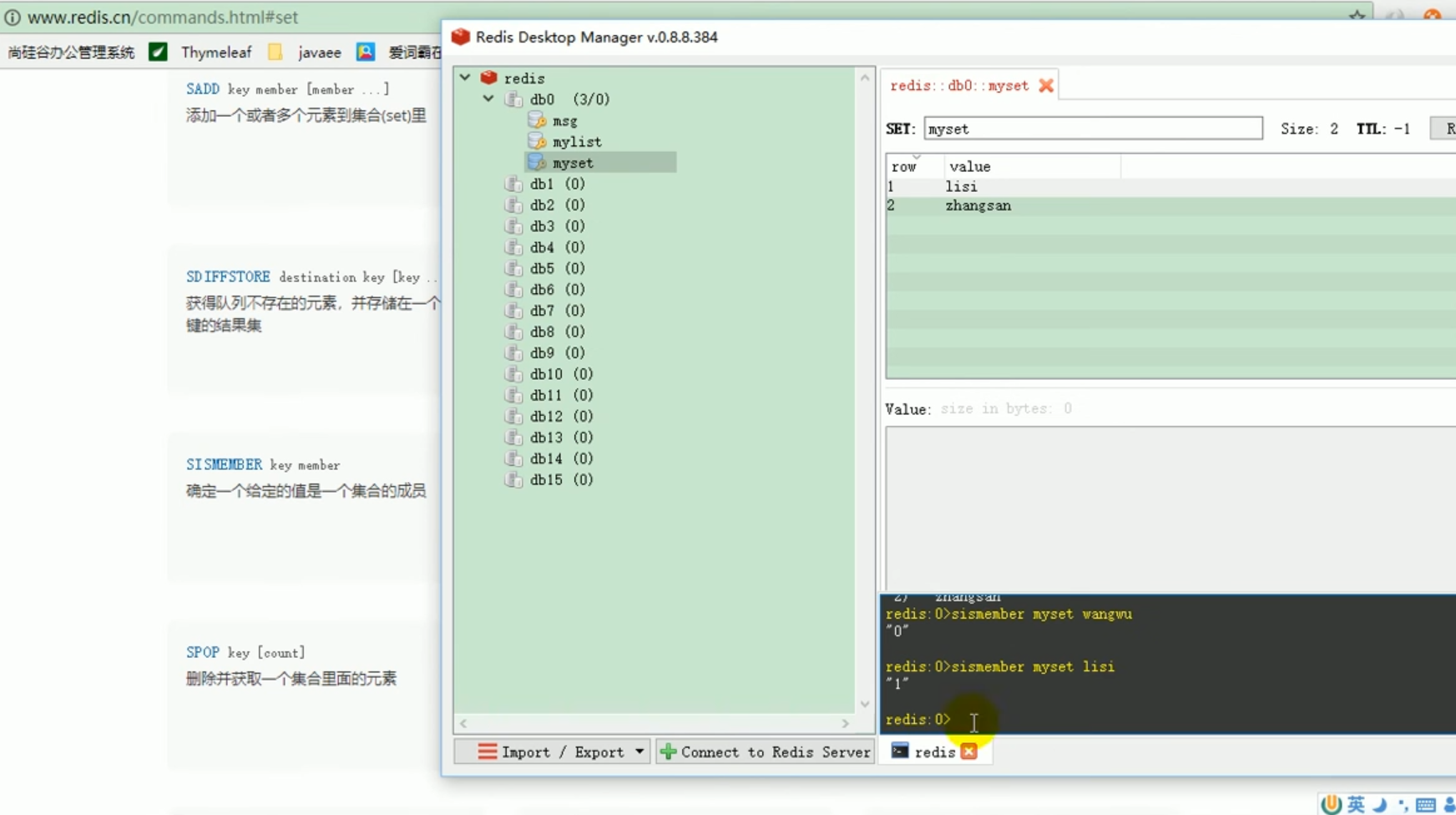Select the msg key under db0
The width and height of the screenshot is (1456, 815).
564,120
